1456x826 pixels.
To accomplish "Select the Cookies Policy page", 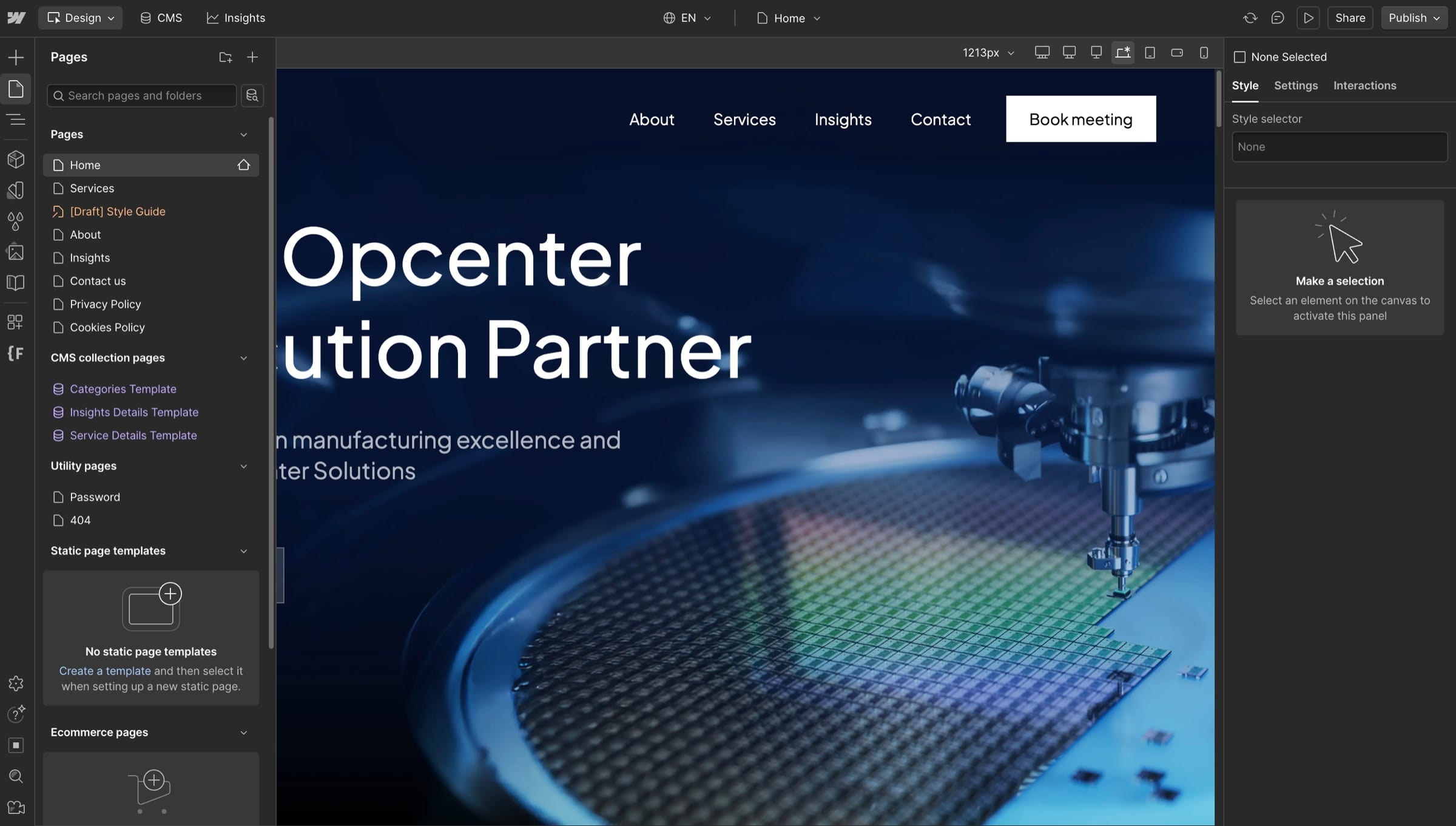I will click(x=151, y=327).
